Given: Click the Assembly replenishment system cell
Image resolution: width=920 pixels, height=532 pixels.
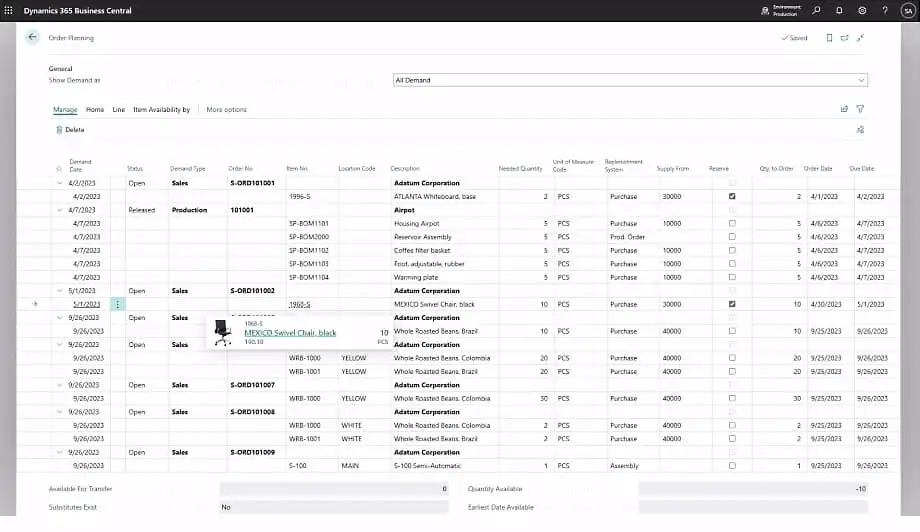Looking at the screenshot, I should (x=624, y=466).
